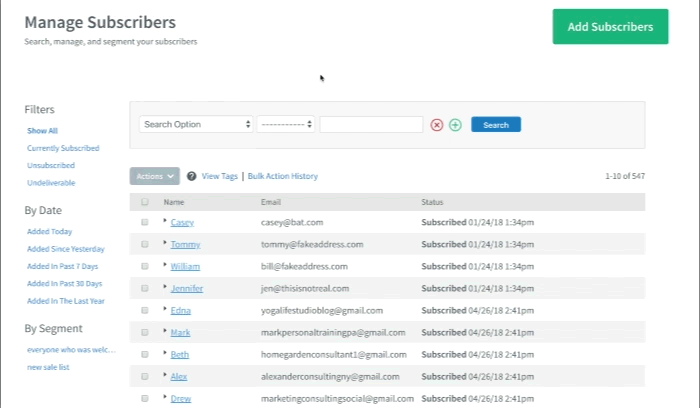Filter by Currently Subscribed
This screenshot has width=700, height=408.
coord(63,148)
